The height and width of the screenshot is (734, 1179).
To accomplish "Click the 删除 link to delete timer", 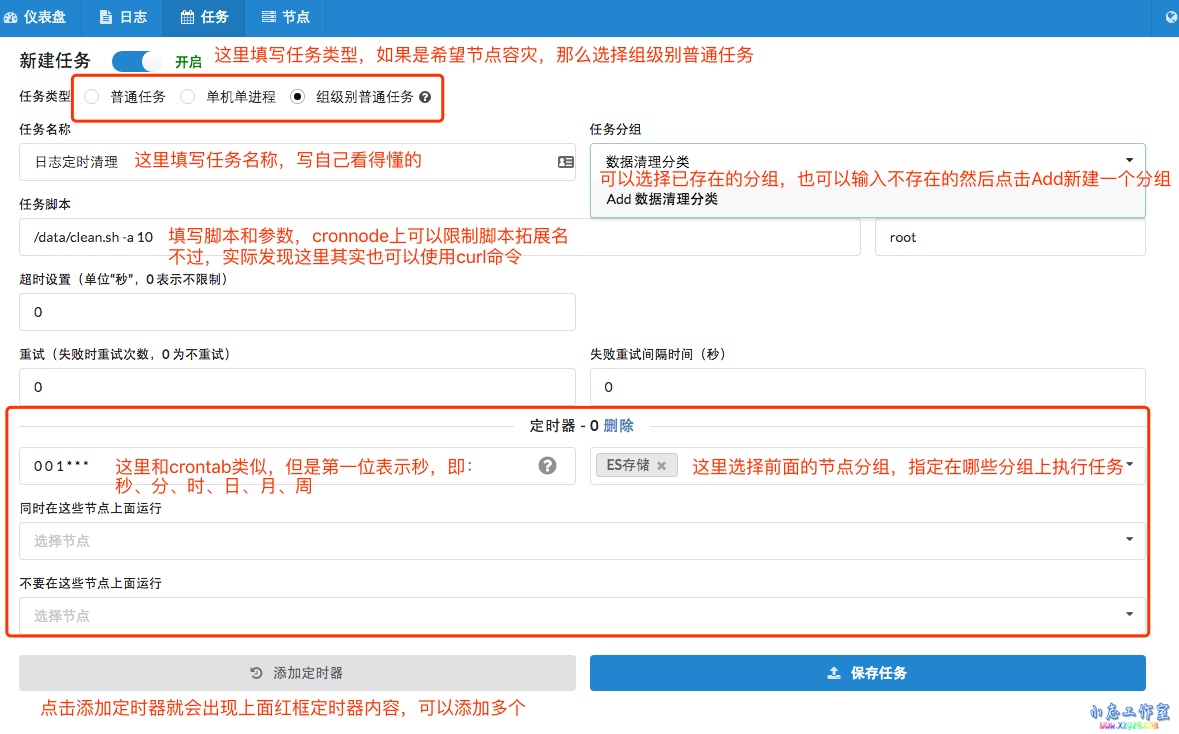I will coord(618,425).
